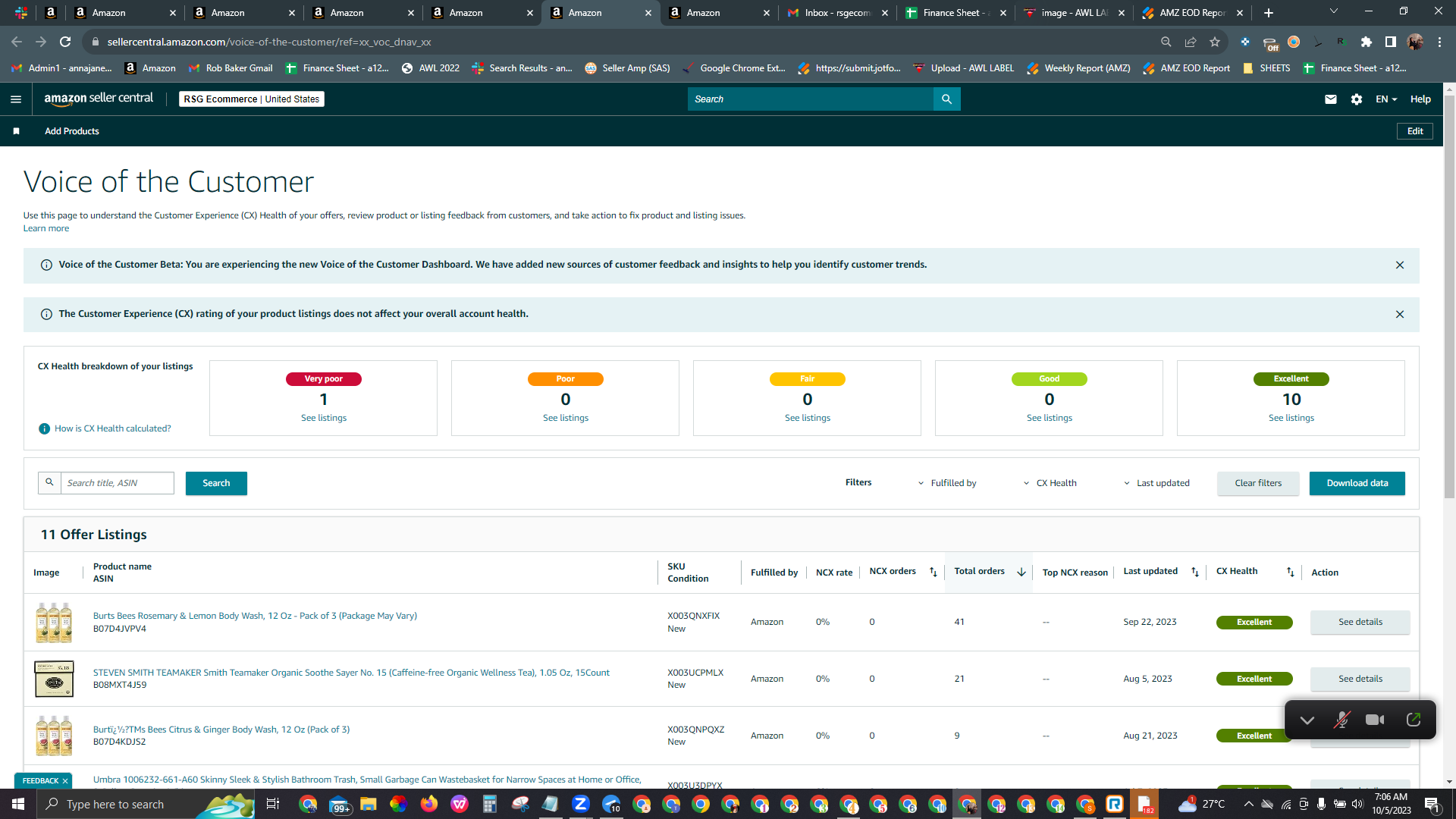
Task: Click See listings under Excellent
Action: tap(1291, 418)
